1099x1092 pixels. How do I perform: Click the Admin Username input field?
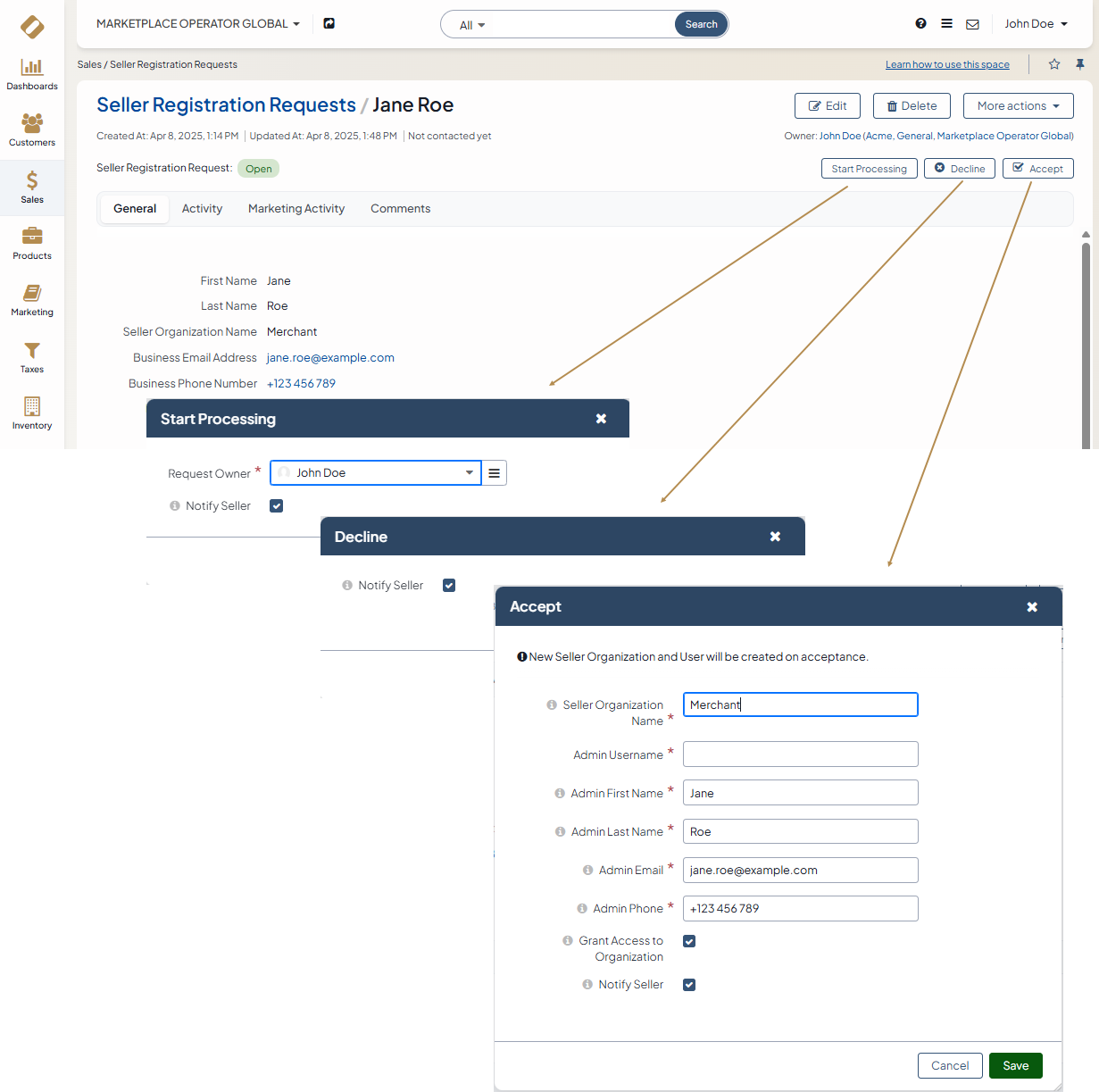(x=800, y=754)
